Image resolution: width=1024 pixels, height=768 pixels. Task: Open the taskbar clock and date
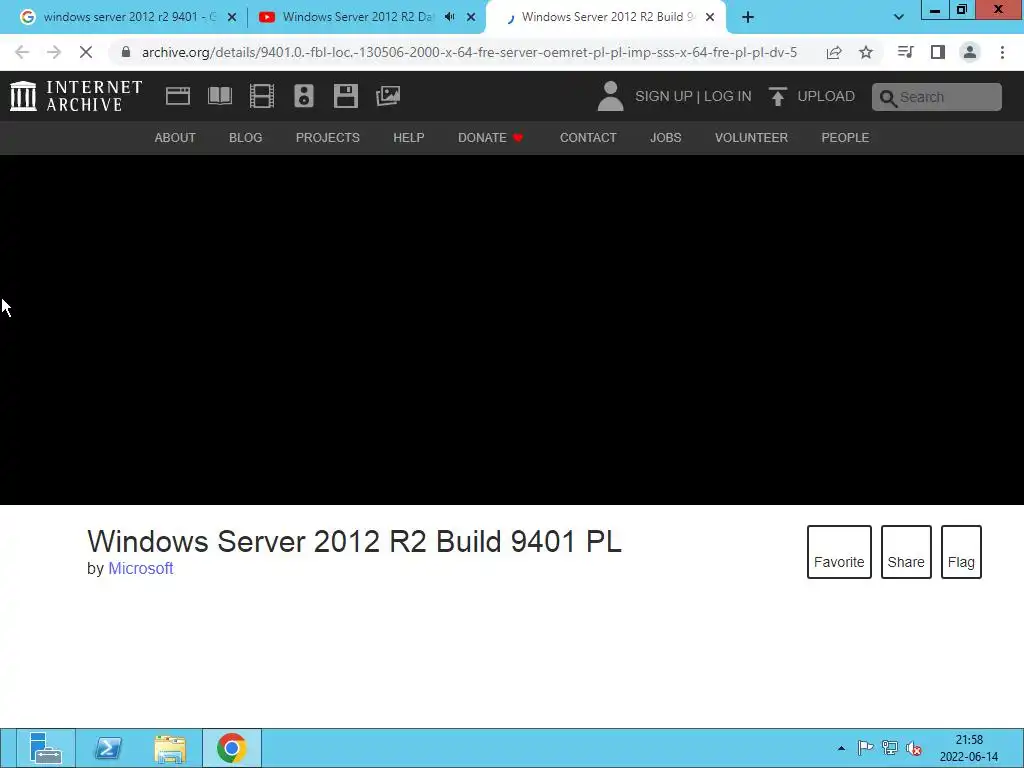click(969, 748)
